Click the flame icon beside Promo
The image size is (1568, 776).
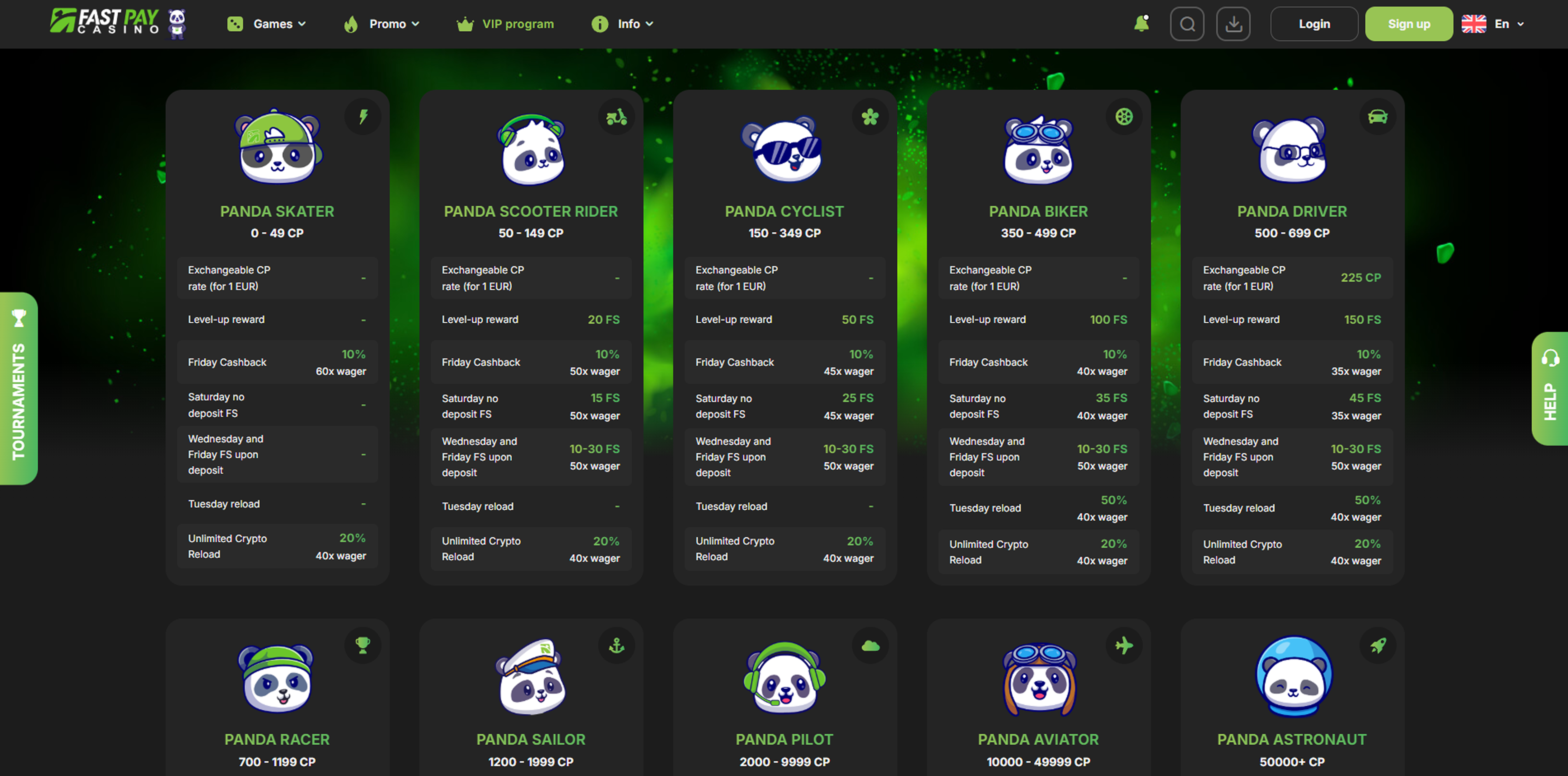tap(351, 24)
